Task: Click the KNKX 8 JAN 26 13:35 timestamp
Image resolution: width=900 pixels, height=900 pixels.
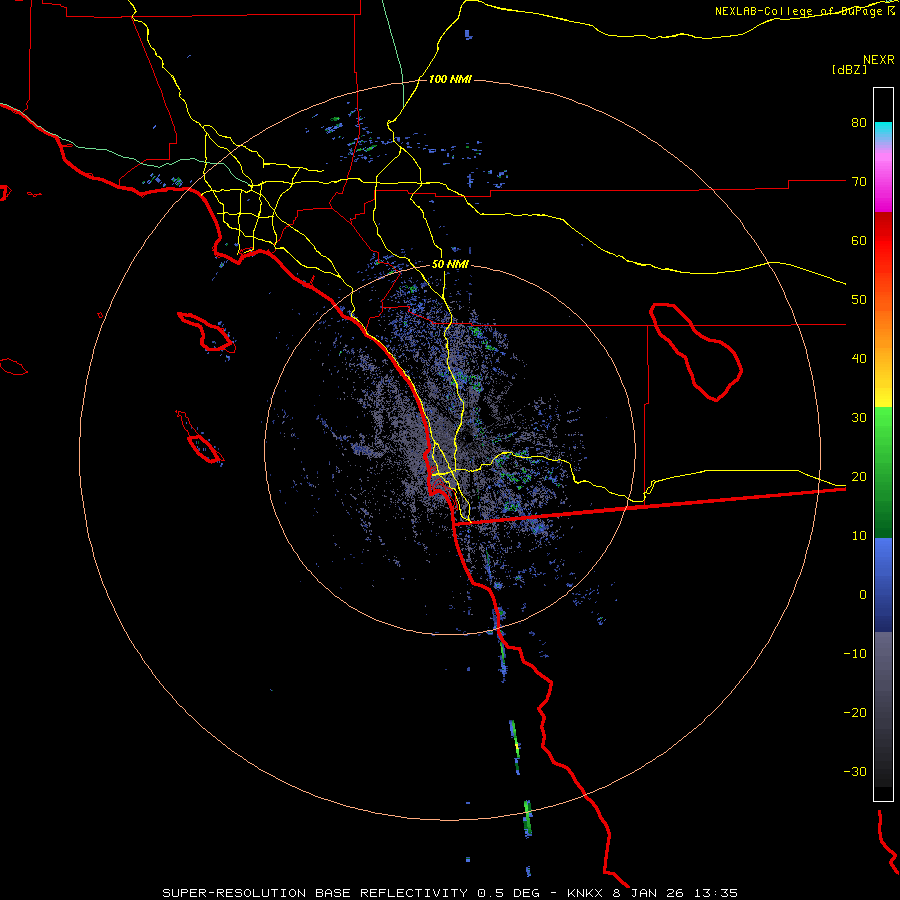Action: coord(652,893)
